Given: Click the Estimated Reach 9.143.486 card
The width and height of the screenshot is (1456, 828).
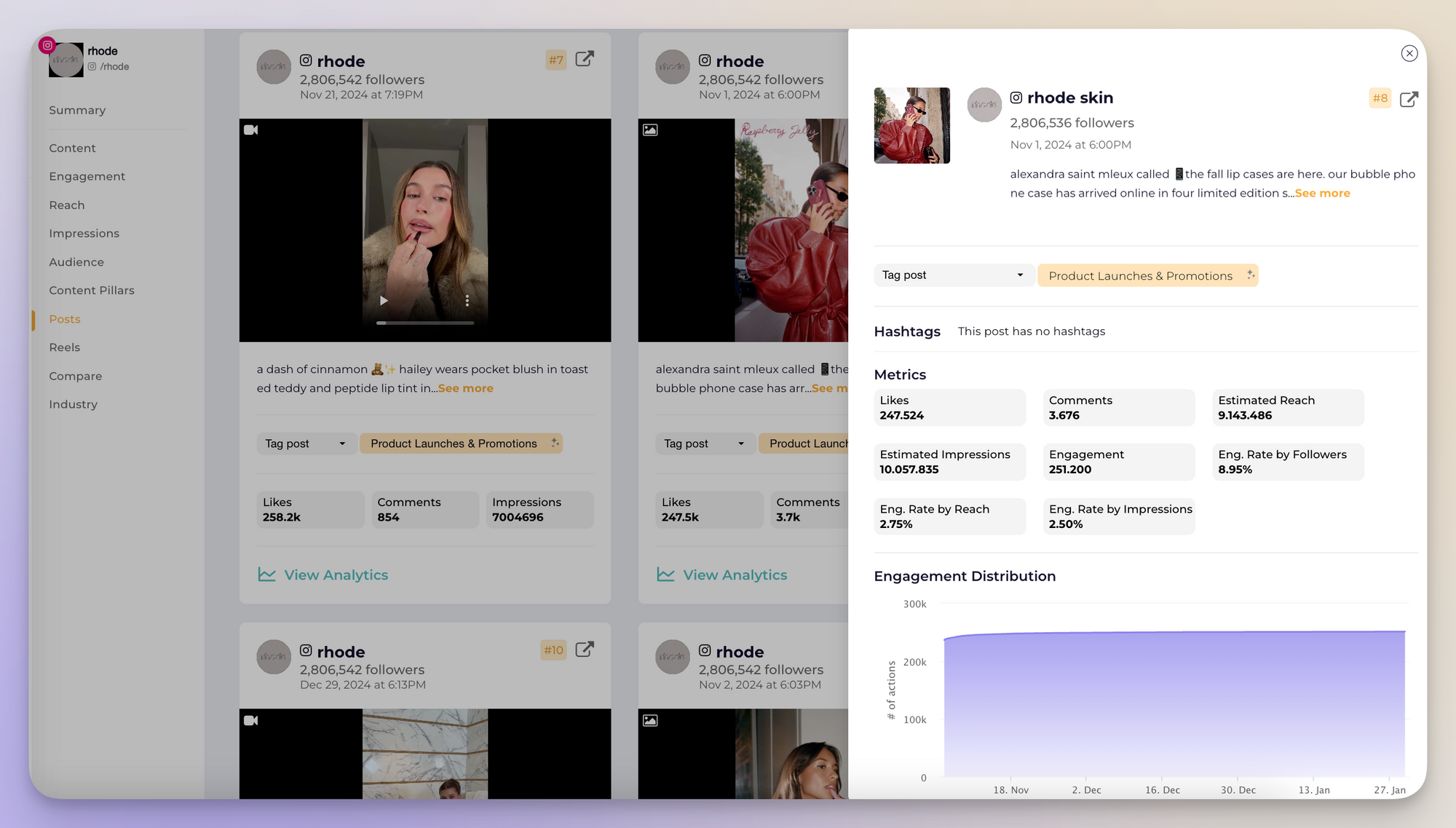Looking at the screenshot, I should tap(1288, 408).
